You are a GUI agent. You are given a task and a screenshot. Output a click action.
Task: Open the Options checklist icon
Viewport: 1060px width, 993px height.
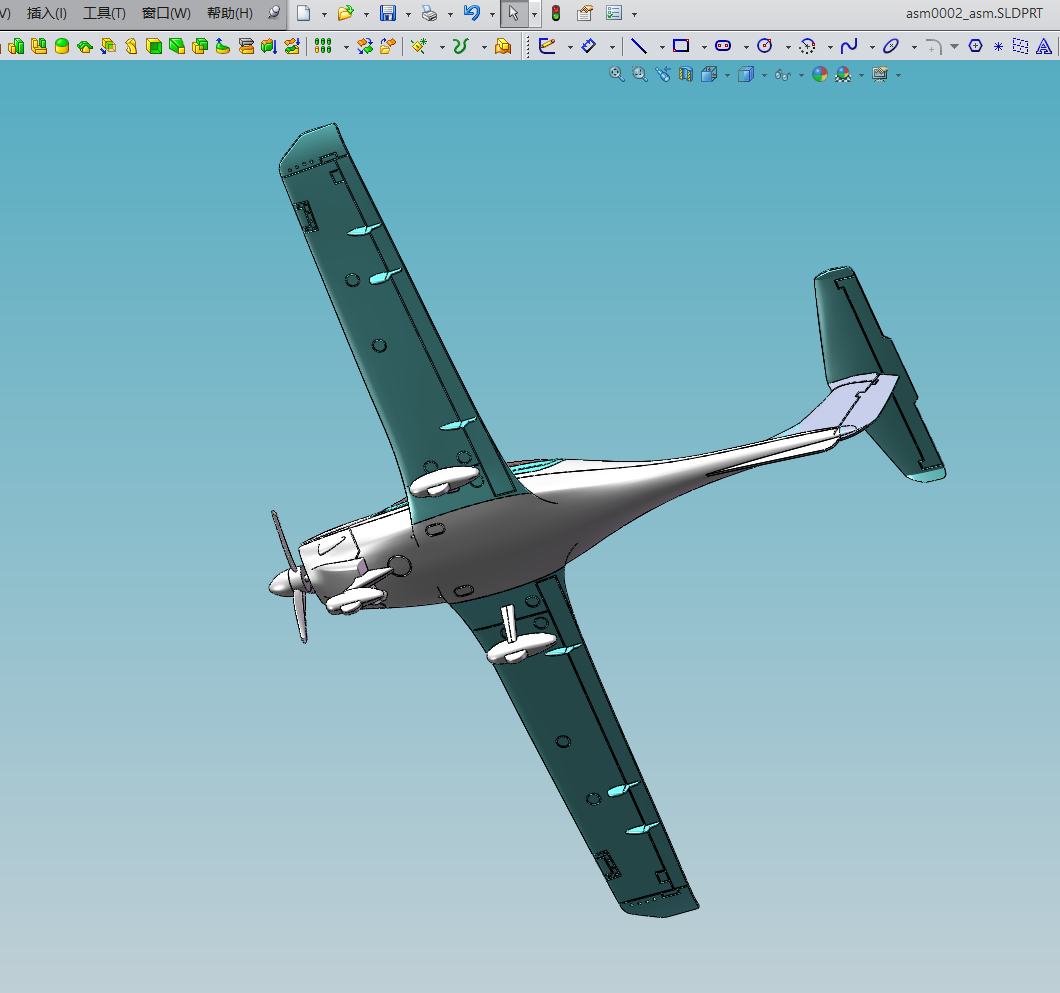[x=614, y=14]
